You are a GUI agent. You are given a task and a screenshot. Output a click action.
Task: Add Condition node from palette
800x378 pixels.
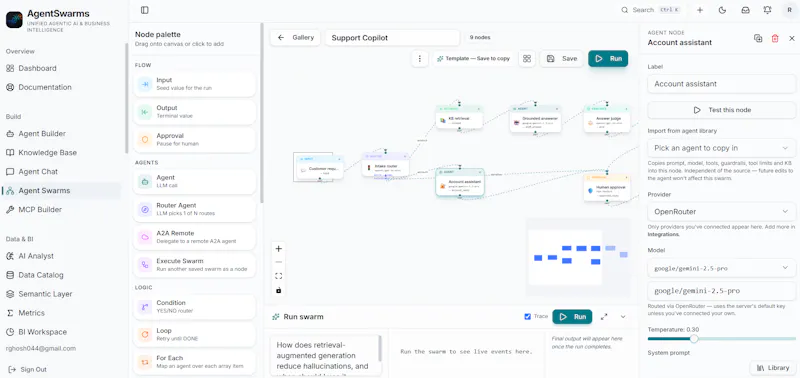coord(194,307)
